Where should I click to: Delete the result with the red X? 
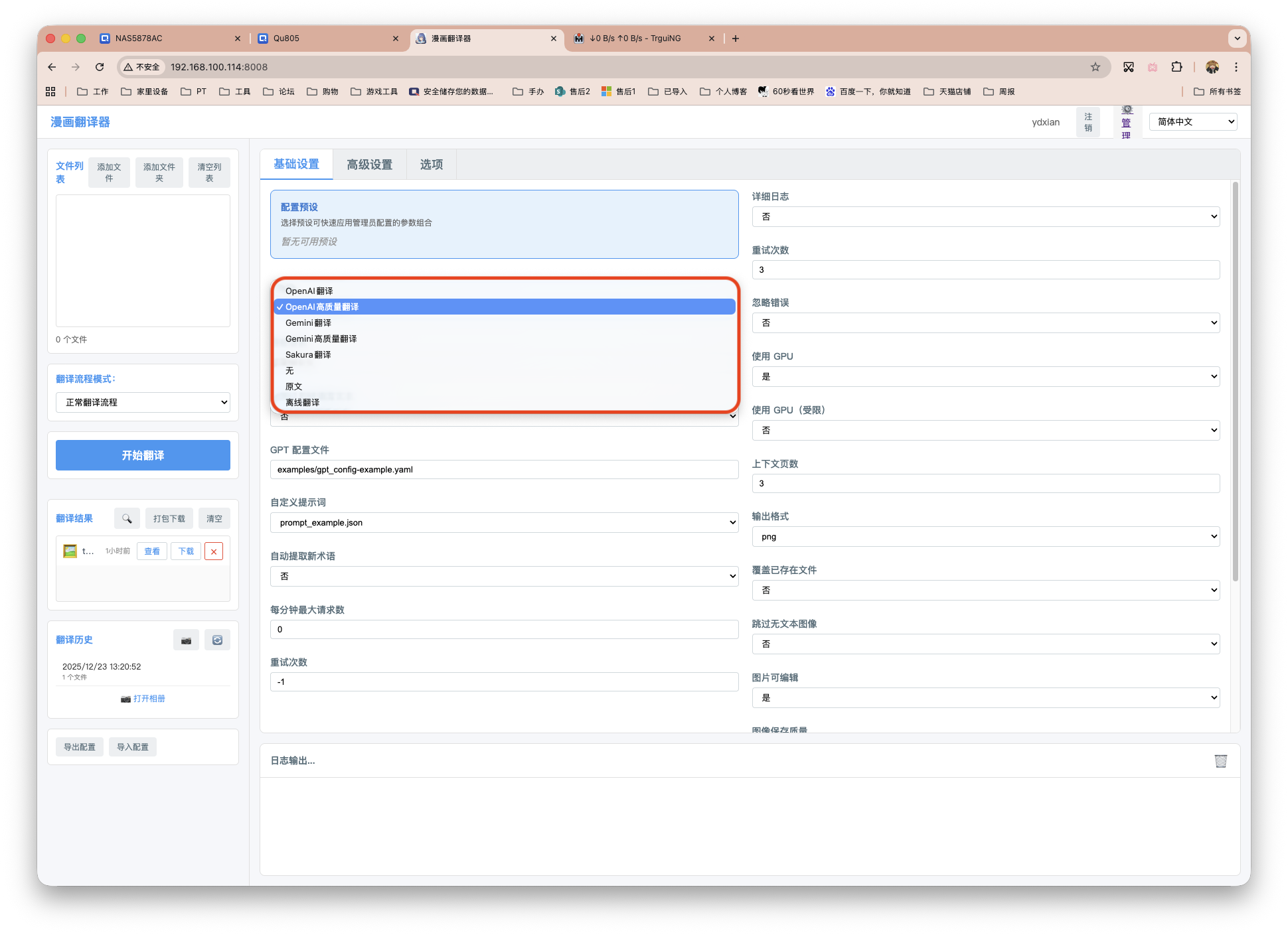[x=214, y=551]
